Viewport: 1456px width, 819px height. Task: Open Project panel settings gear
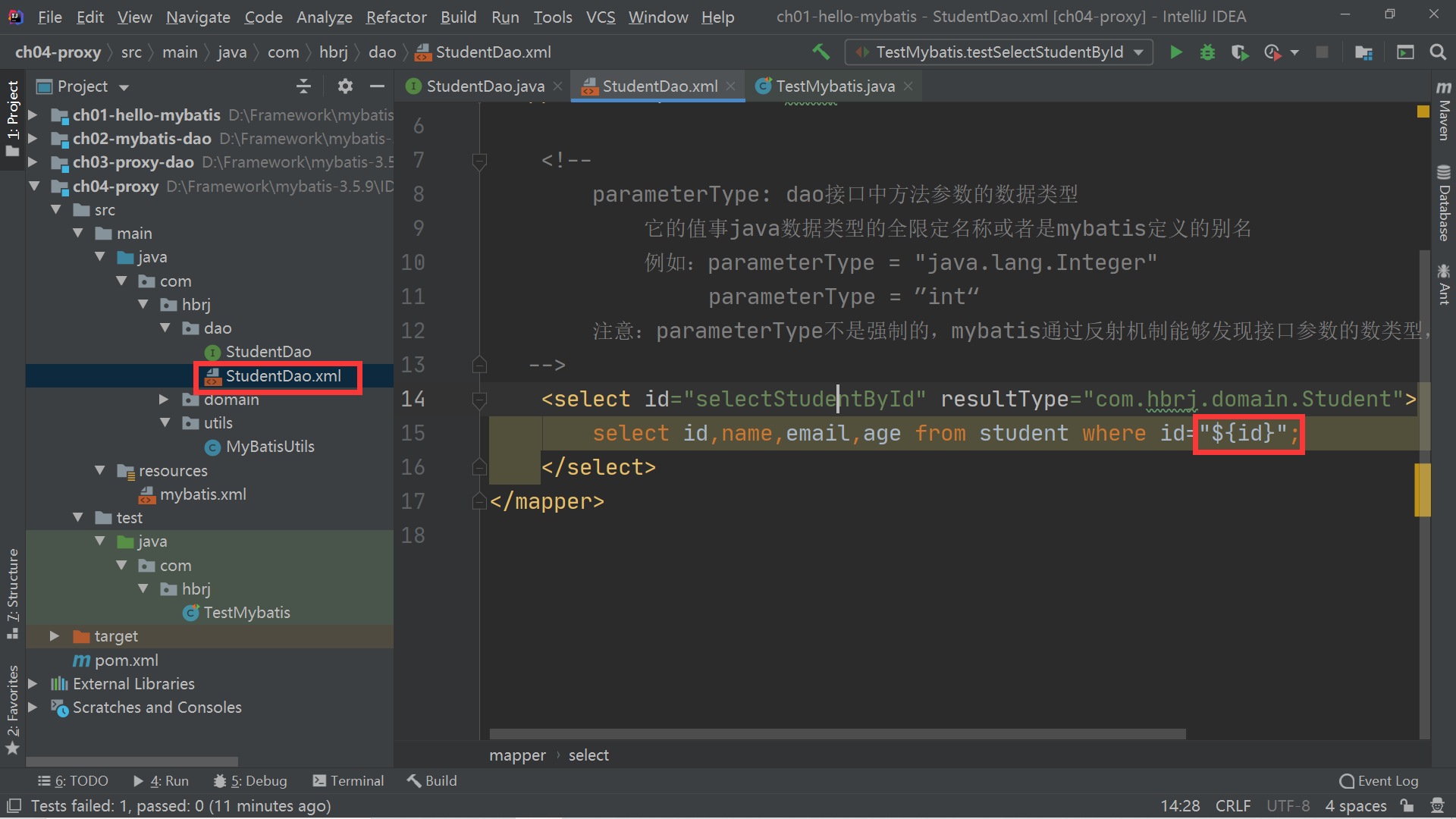click(x=345, y=86)
